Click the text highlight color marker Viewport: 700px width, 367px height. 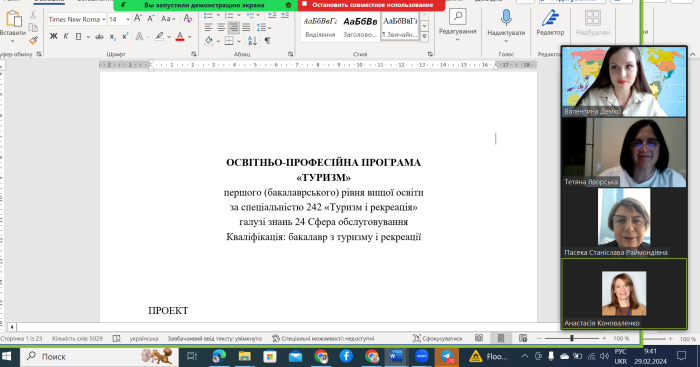(x=159, y=37)
